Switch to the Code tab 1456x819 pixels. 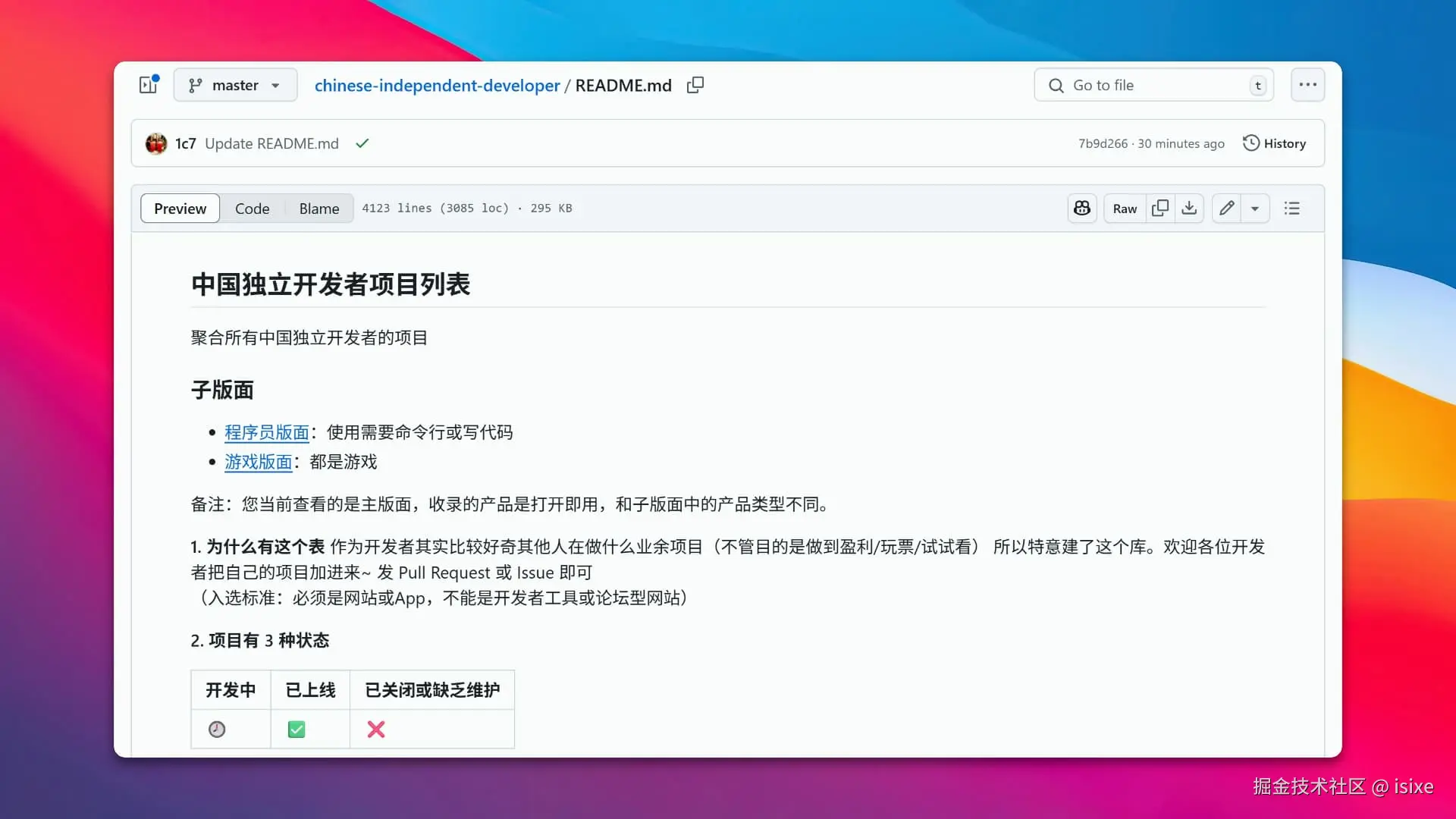[252, 208]
